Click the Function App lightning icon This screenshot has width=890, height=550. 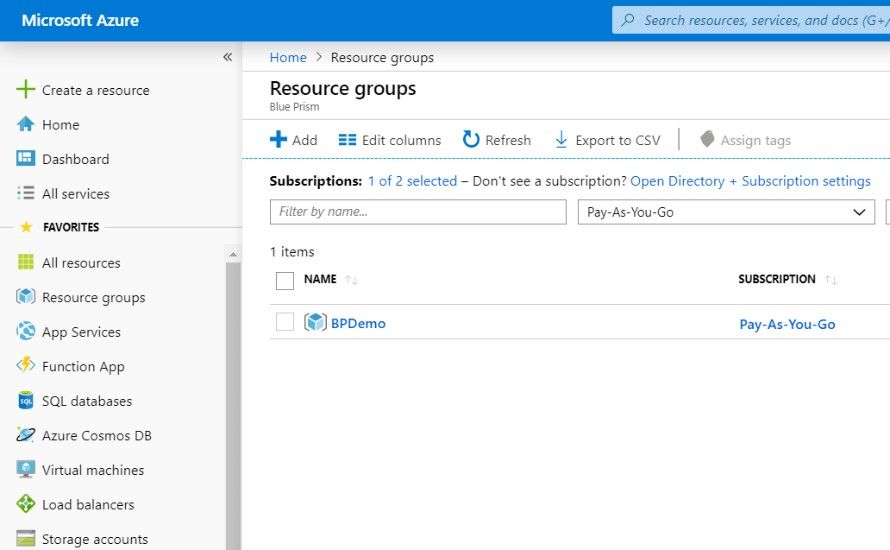(x=26, y=366)
